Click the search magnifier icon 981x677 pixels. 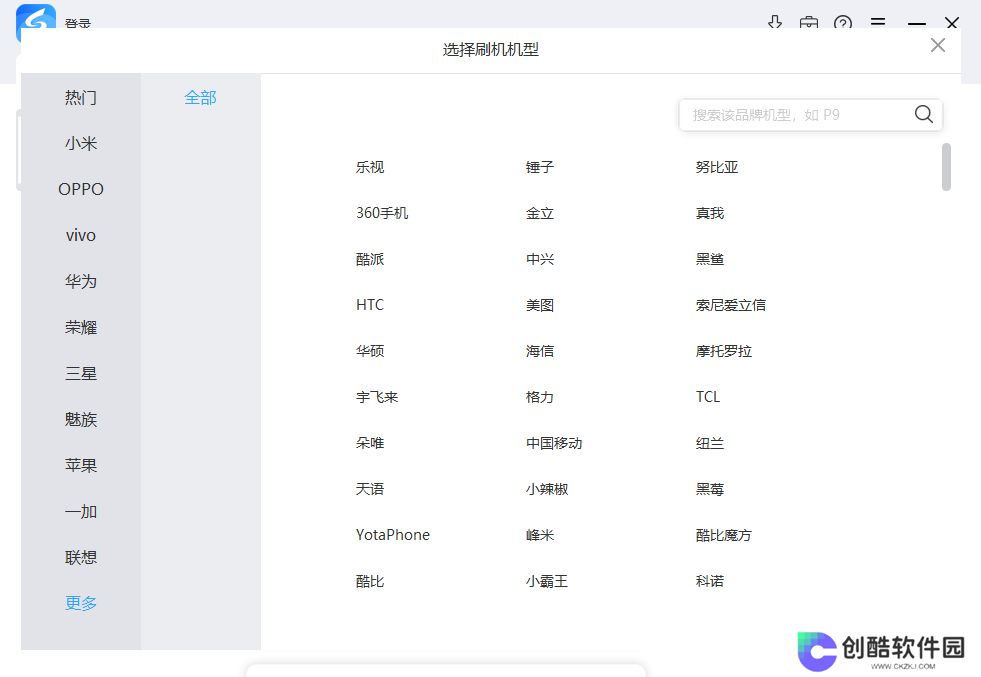pos(923,115)
